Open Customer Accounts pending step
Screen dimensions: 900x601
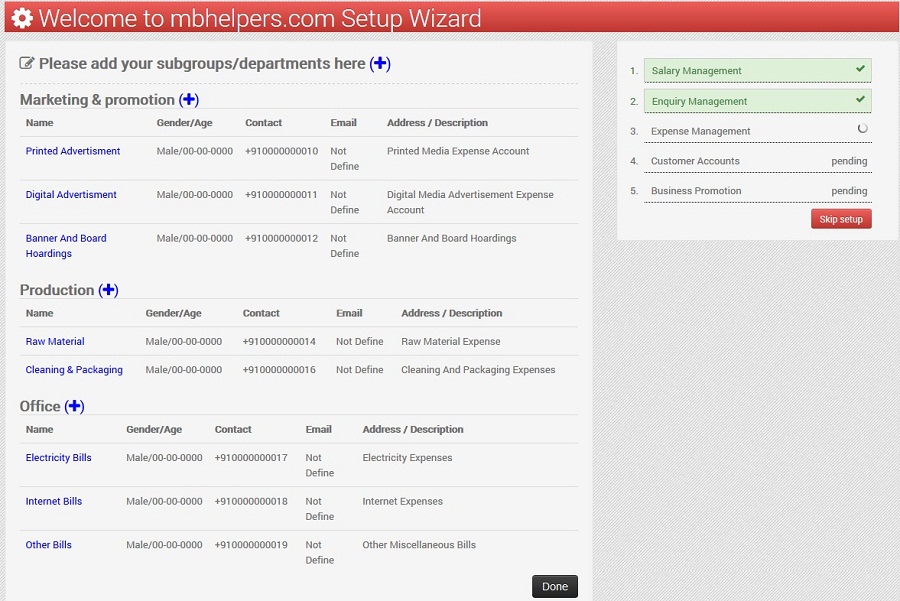point(695,161)
